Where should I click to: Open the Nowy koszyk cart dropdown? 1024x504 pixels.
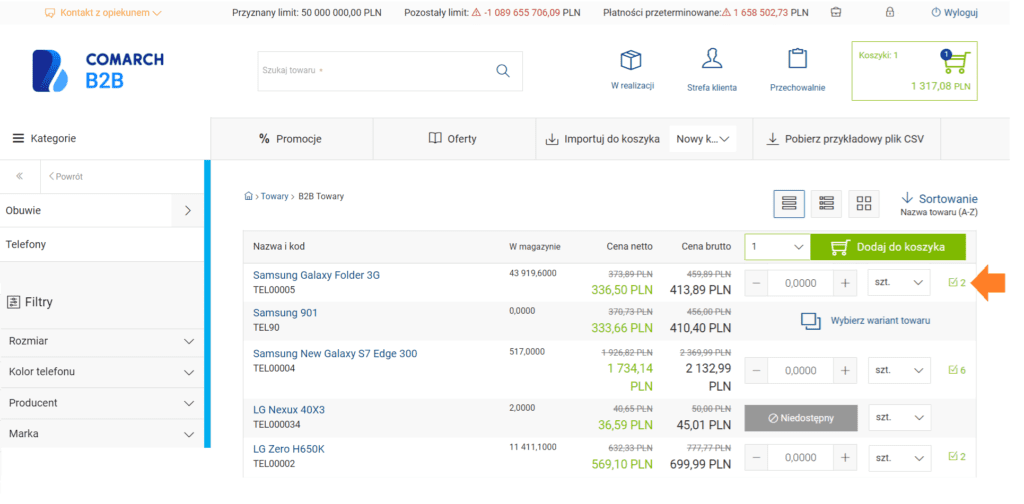(x=703, y=139)
